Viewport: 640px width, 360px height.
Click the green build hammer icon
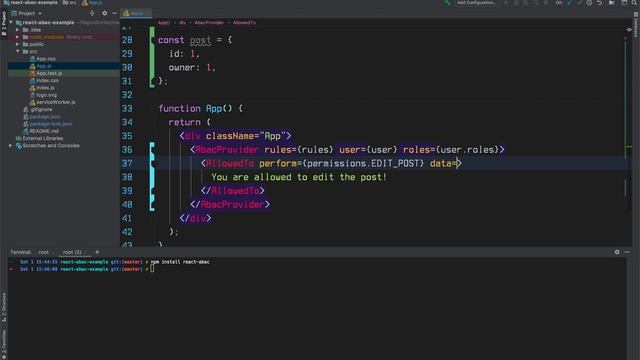(x=447, y=3)
